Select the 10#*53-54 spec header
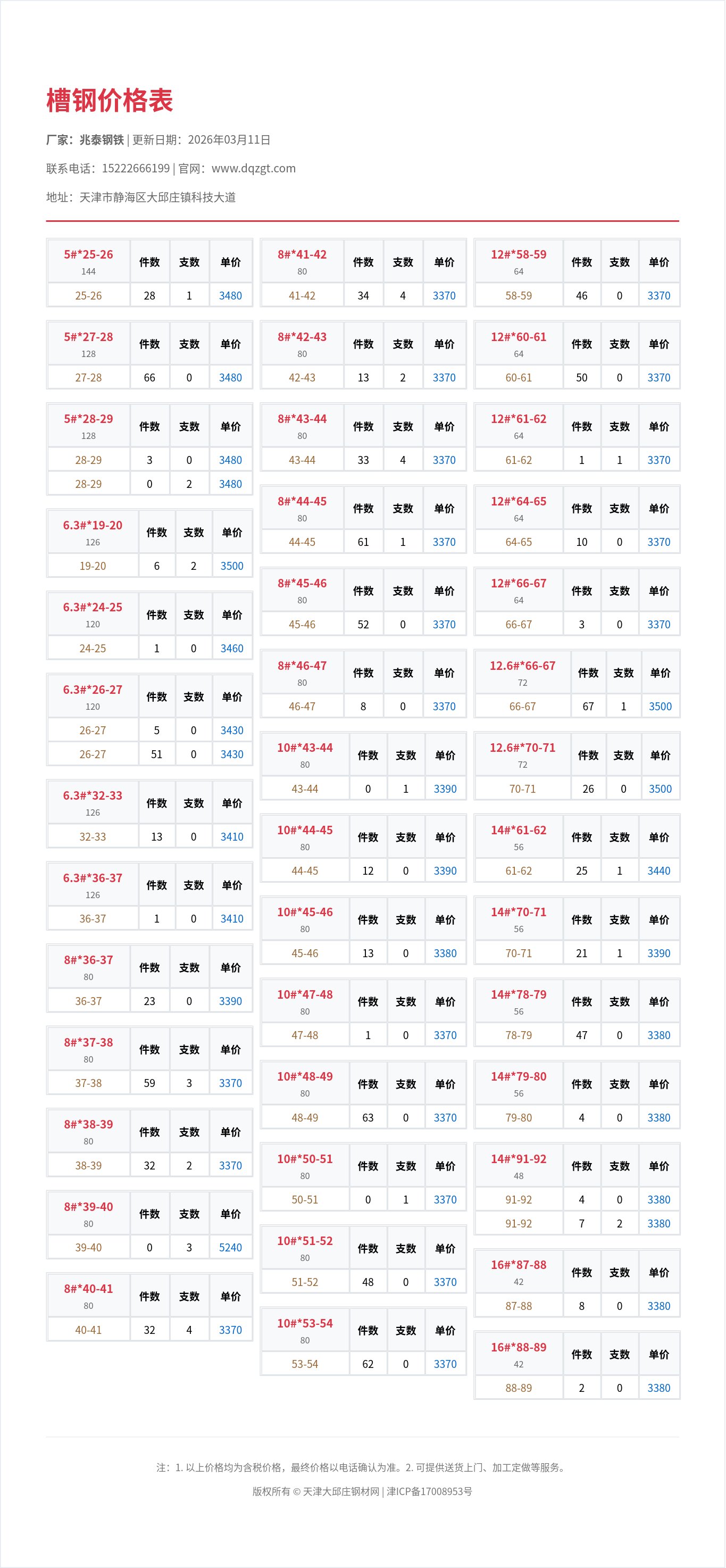726x1568 pixels. click(305, 1323)
